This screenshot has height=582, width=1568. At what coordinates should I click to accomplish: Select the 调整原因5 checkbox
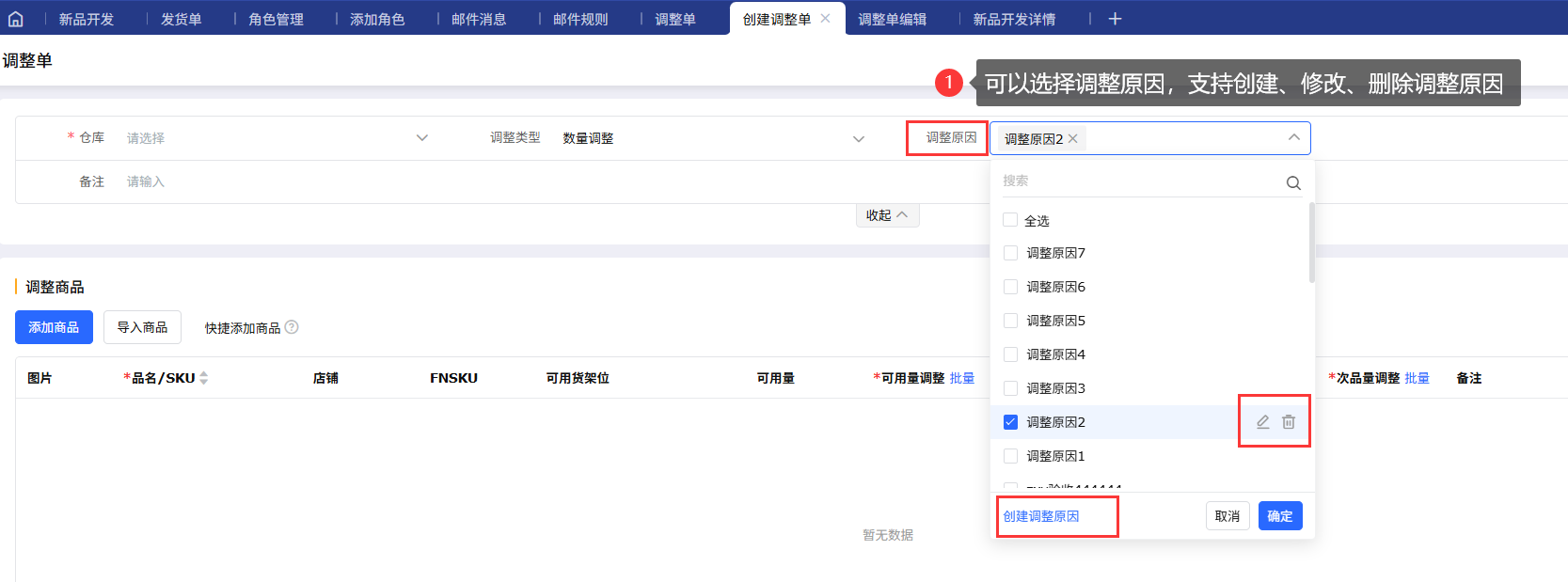pos(1010,321)
